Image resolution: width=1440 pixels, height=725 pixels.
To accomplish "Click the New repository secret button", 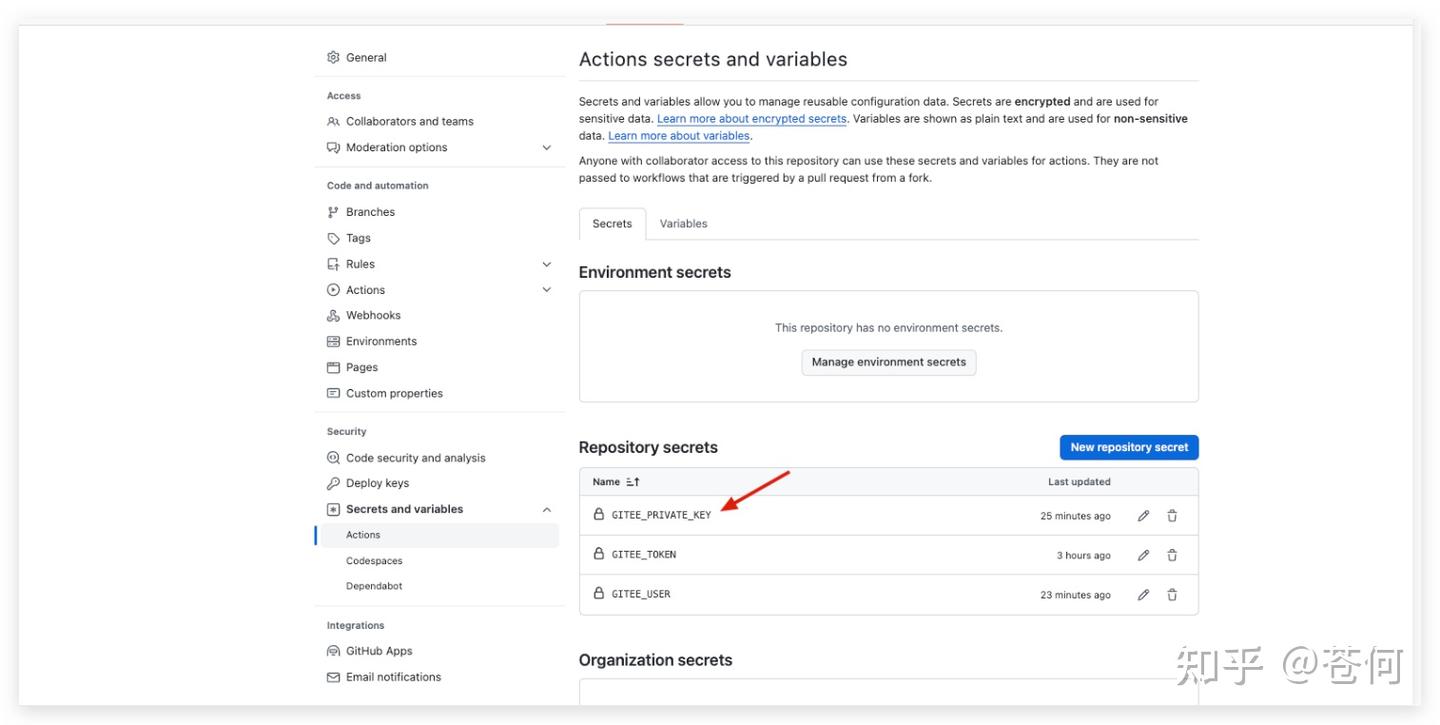I will 1128,447.
